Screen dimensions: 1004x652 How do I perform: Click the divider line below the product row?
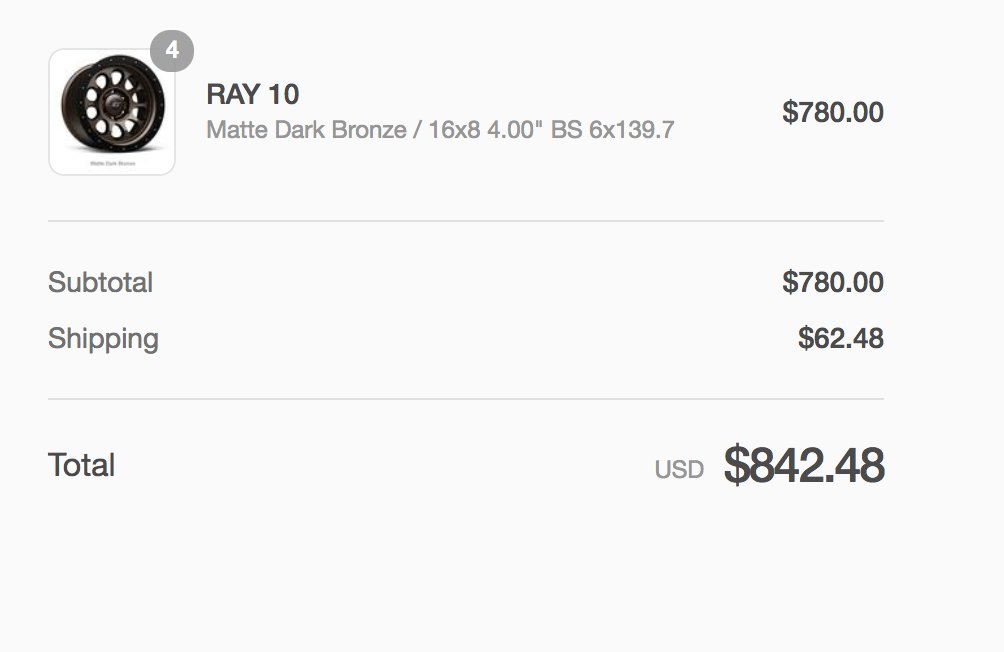pyautogui.click(x=466, y=221)
